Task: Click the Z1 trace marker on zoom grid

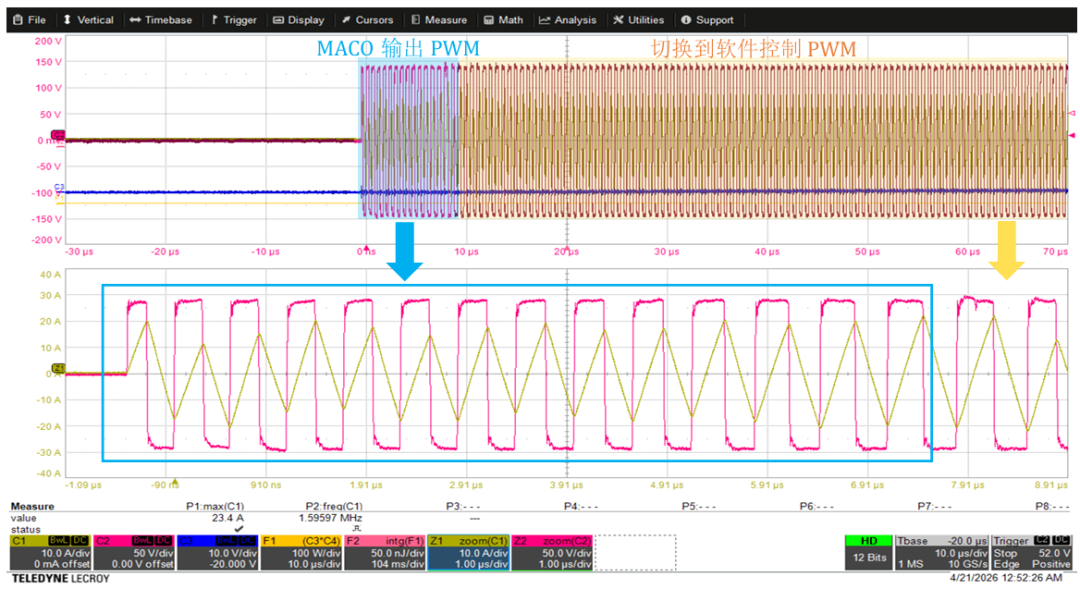Action: pyautogui.click(x=59, y=369)
